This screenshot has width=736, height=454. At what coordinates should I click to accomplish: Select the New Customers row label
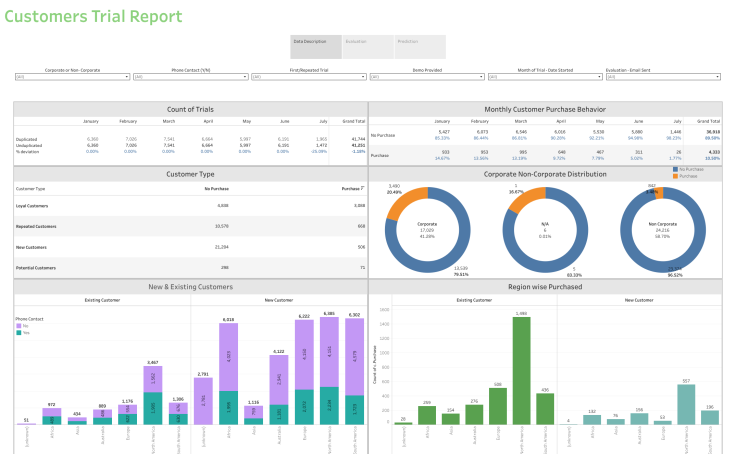coord(31,247)
